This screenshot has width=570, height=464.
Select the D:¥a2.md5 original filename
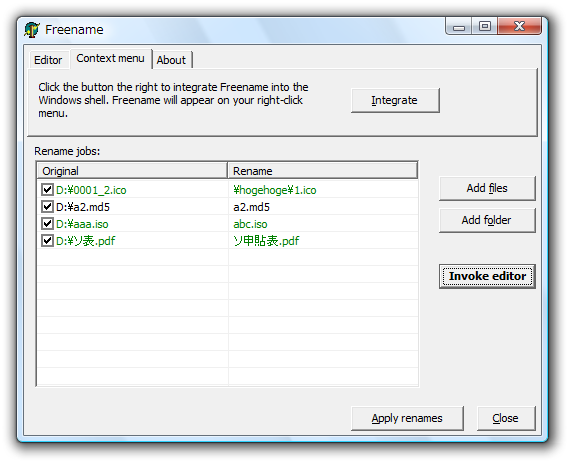(83, 207)
